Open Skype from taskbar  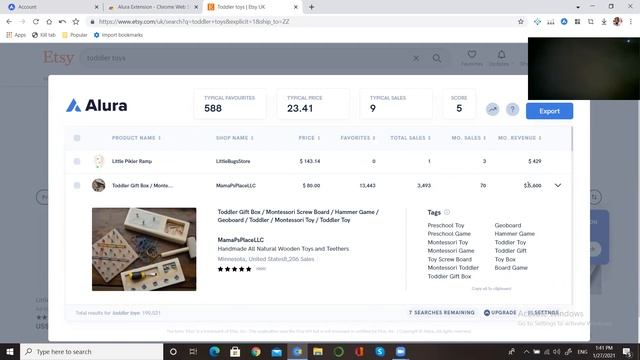click(380, 351)
